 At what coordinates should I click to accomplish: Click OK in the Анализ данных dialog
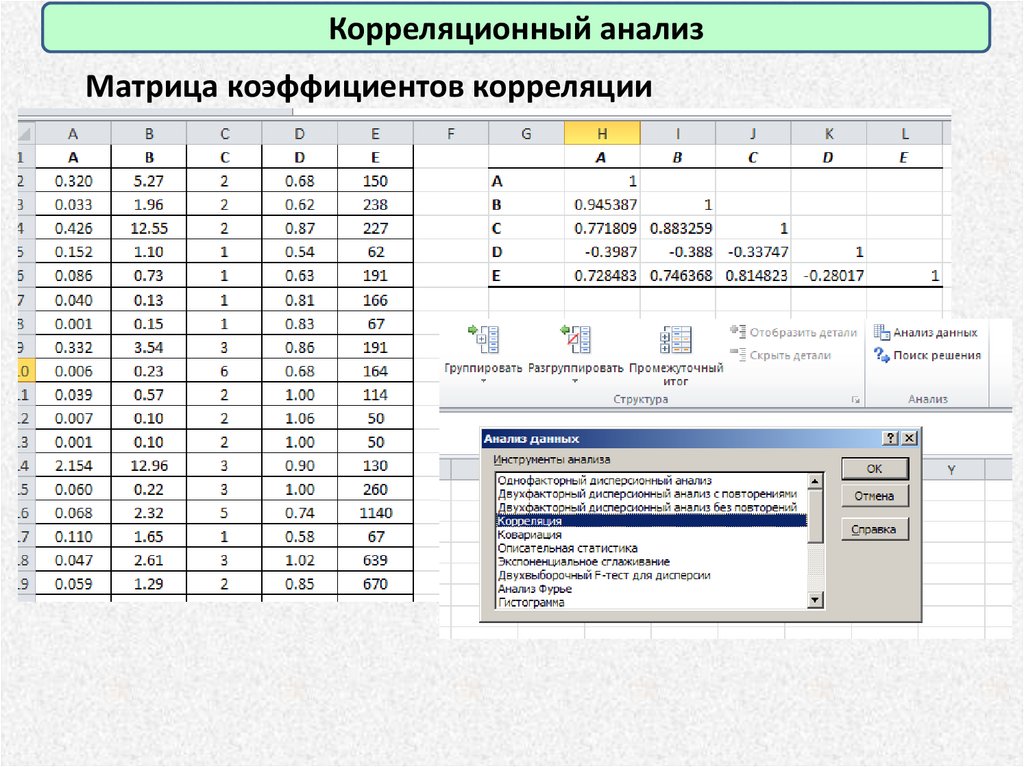click(x=874, y=468)
